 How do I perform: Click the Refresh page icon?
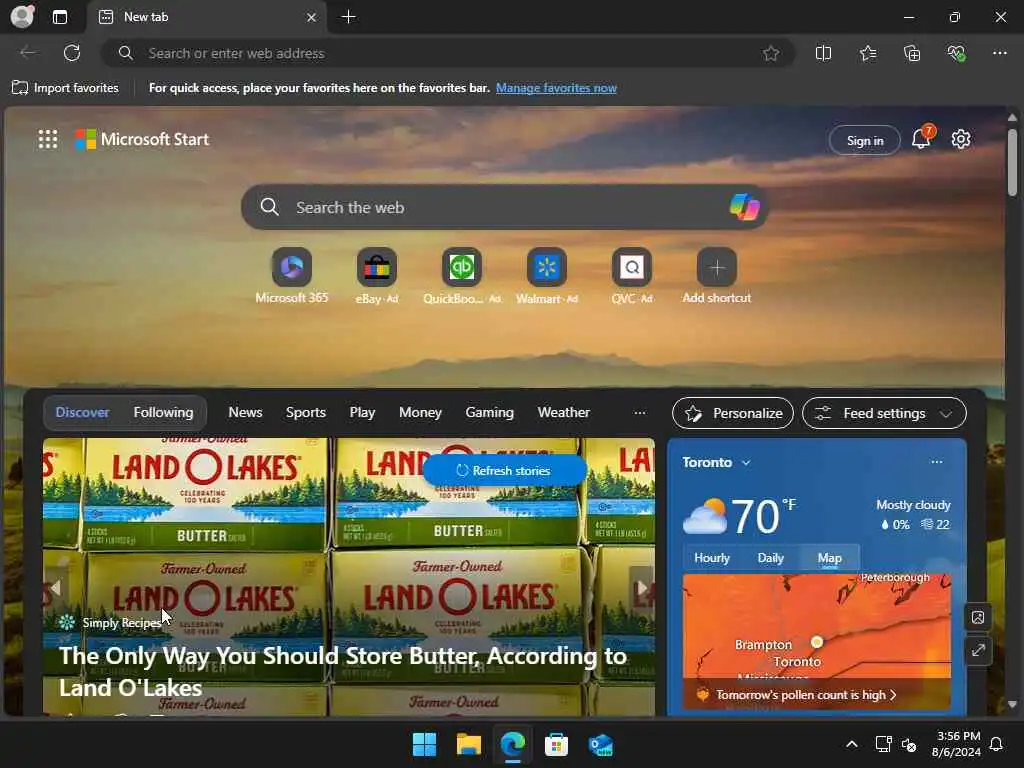click(72, 53)
